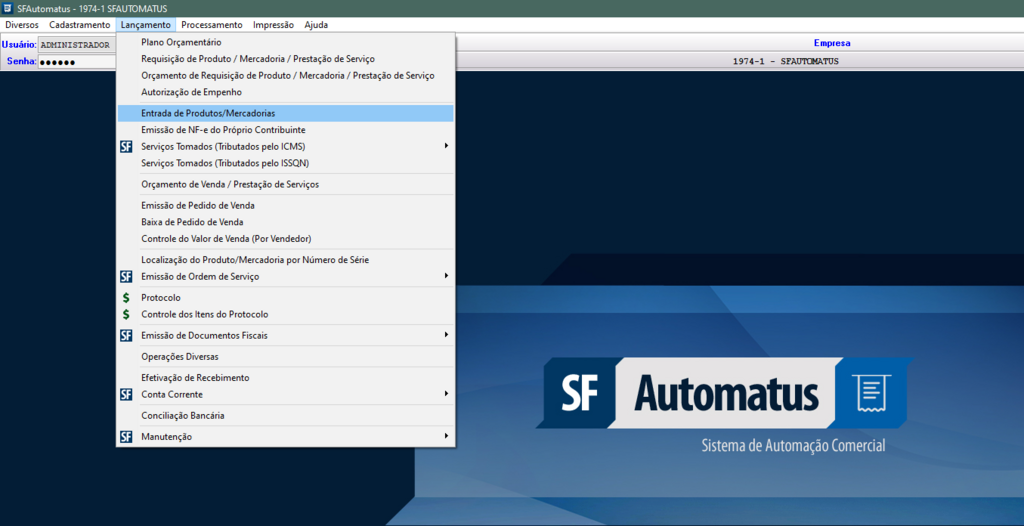Open the Ajuda menu
This screenshot has width=1024, height=526.
pyautogui.click(x=316, y=25)
